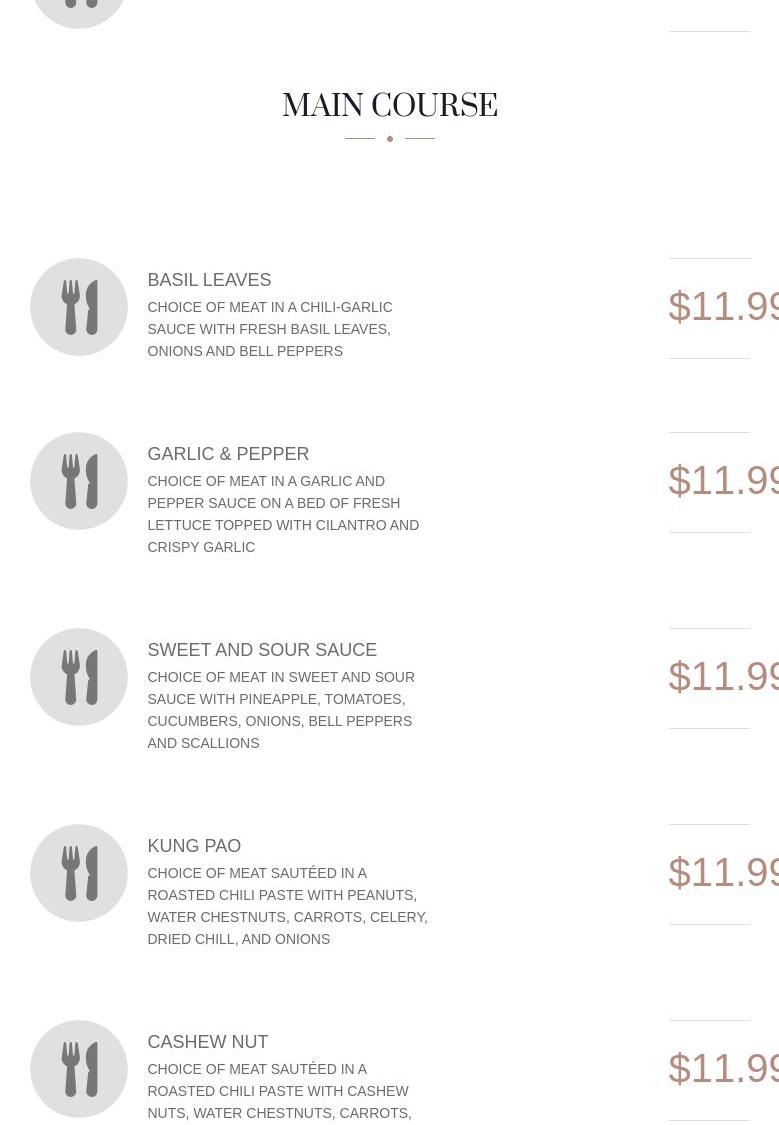Image resolution: width=779 pixels, height=1125 pixels.
Task: Open the Kung Pao menu item
Action: click(194, 846)
